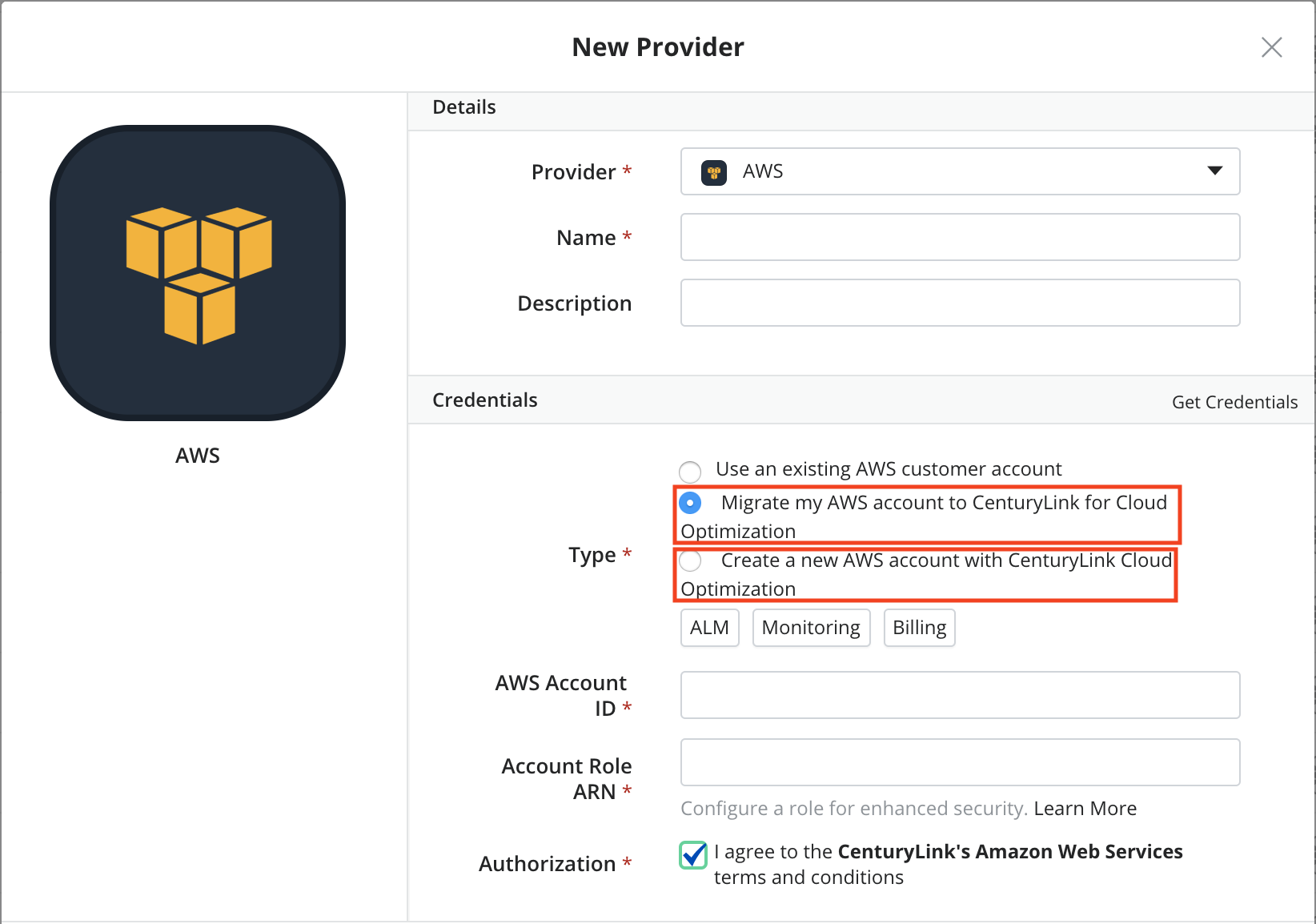Click the small AWS icon in Provider field
This screenshot has width=1316, height=924.
click(713, 172)
